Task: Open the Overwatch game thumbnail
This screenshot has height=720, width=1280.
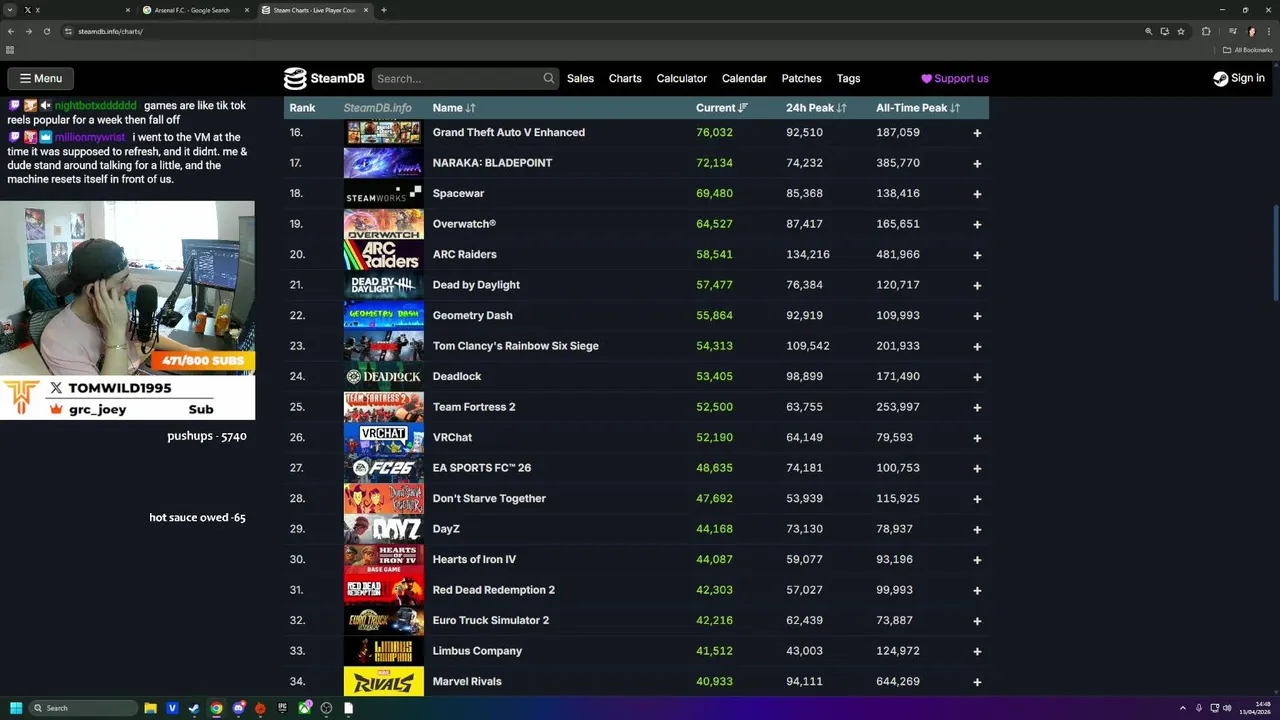Action: 383,224
